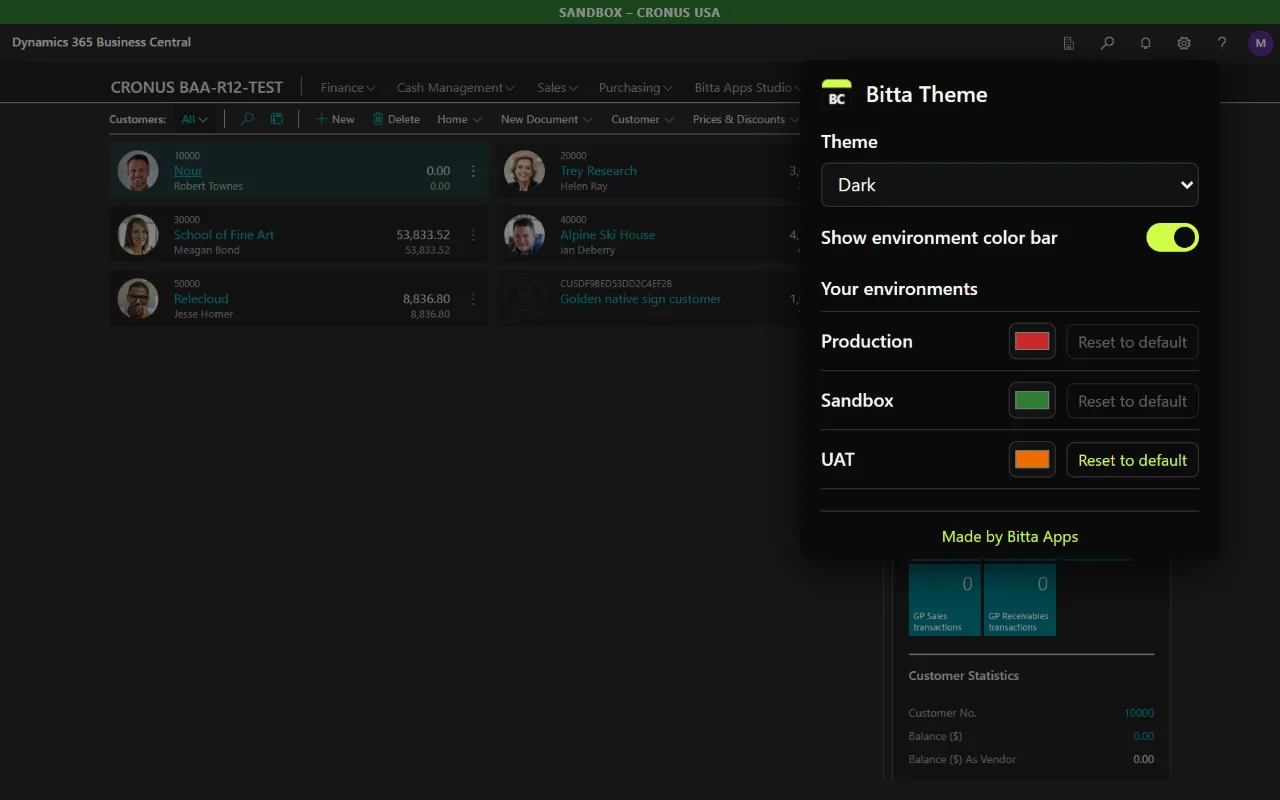
Task: Switch the list layout view icon
Action: click(x=277, y=119)
